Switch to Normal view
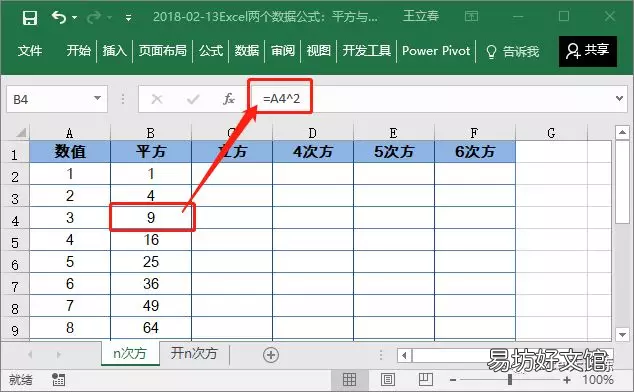This screenshot has width=634, height=392. [x=349, y=379]
